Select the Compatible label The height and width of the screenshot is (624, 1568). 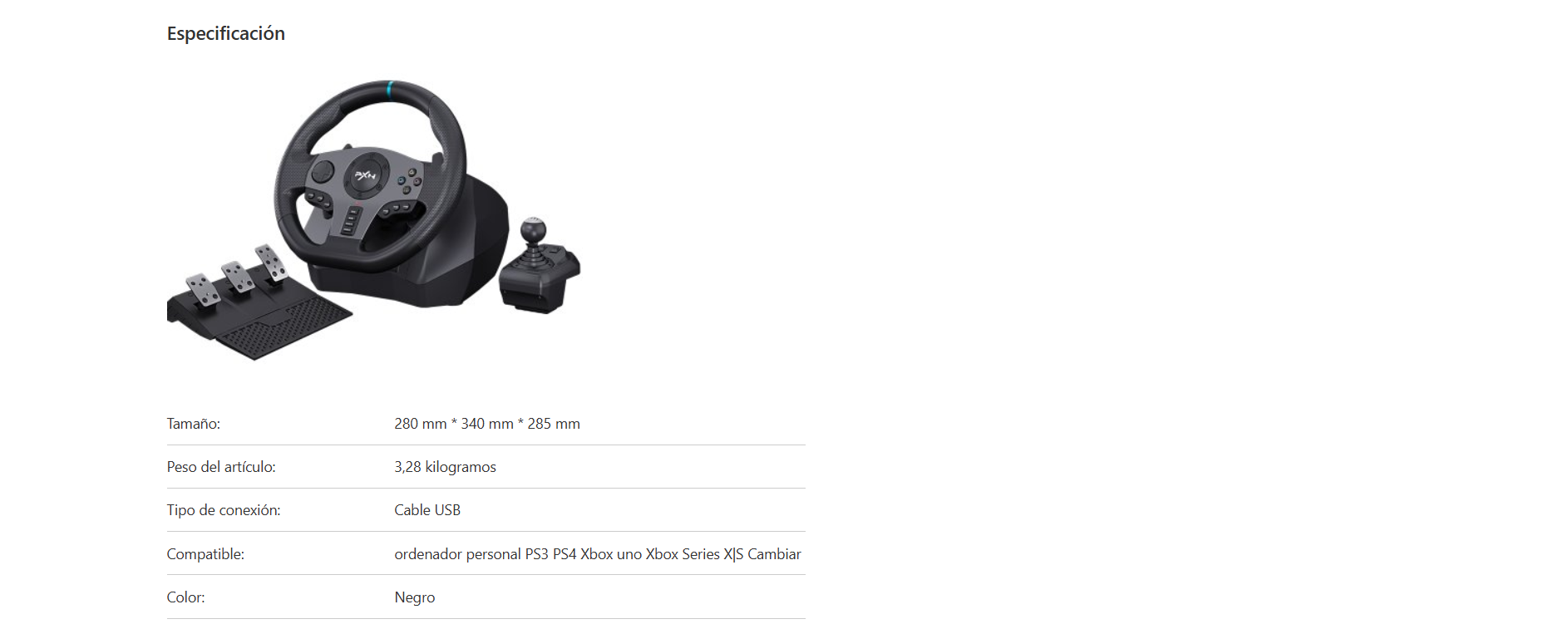coord(205,554)
